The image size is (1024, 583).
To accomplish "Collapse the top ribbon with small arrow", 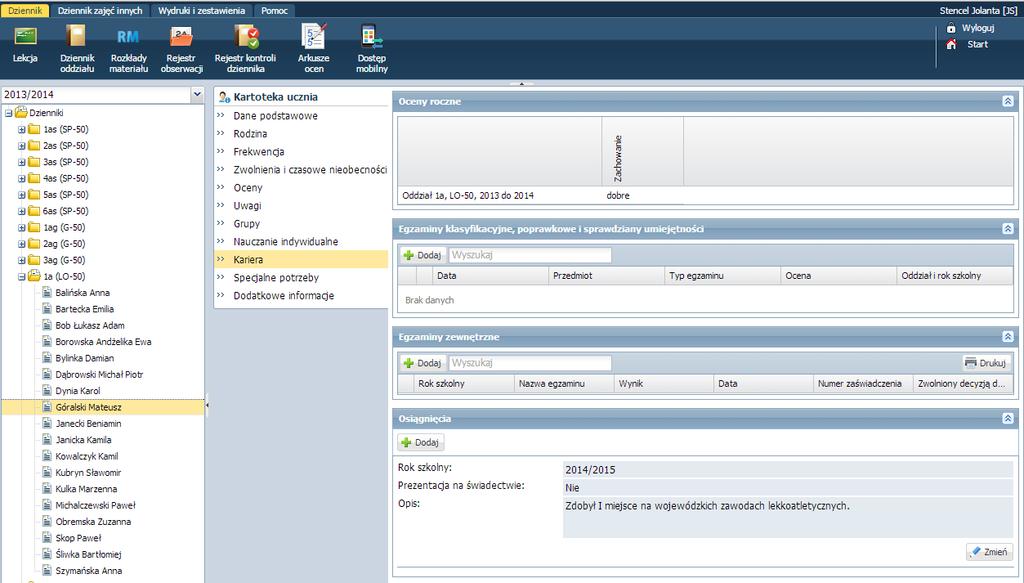I will 521,84.
